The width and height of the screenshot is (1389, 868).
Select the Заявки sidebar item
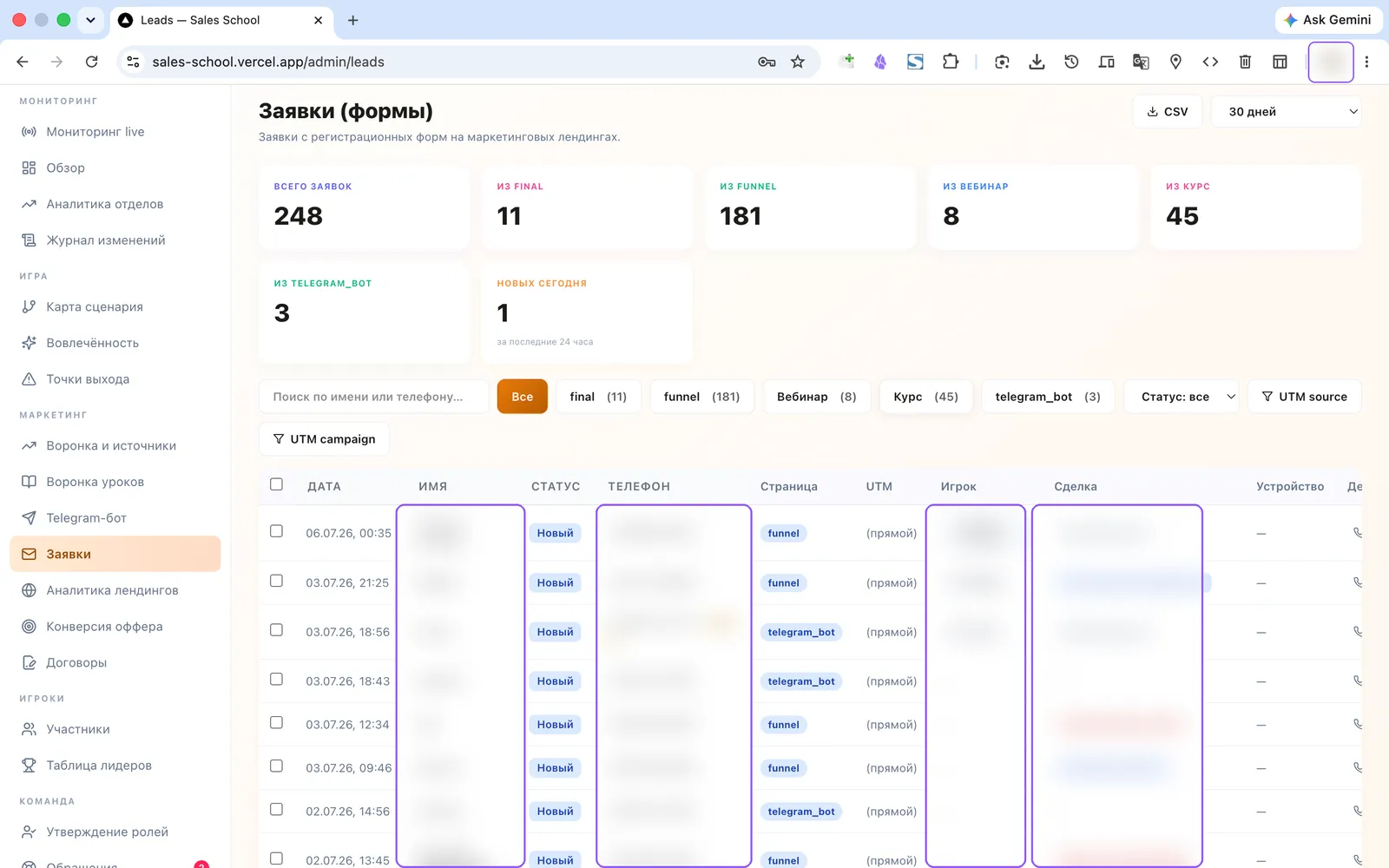pyautogui.click(x=115, y=554)
